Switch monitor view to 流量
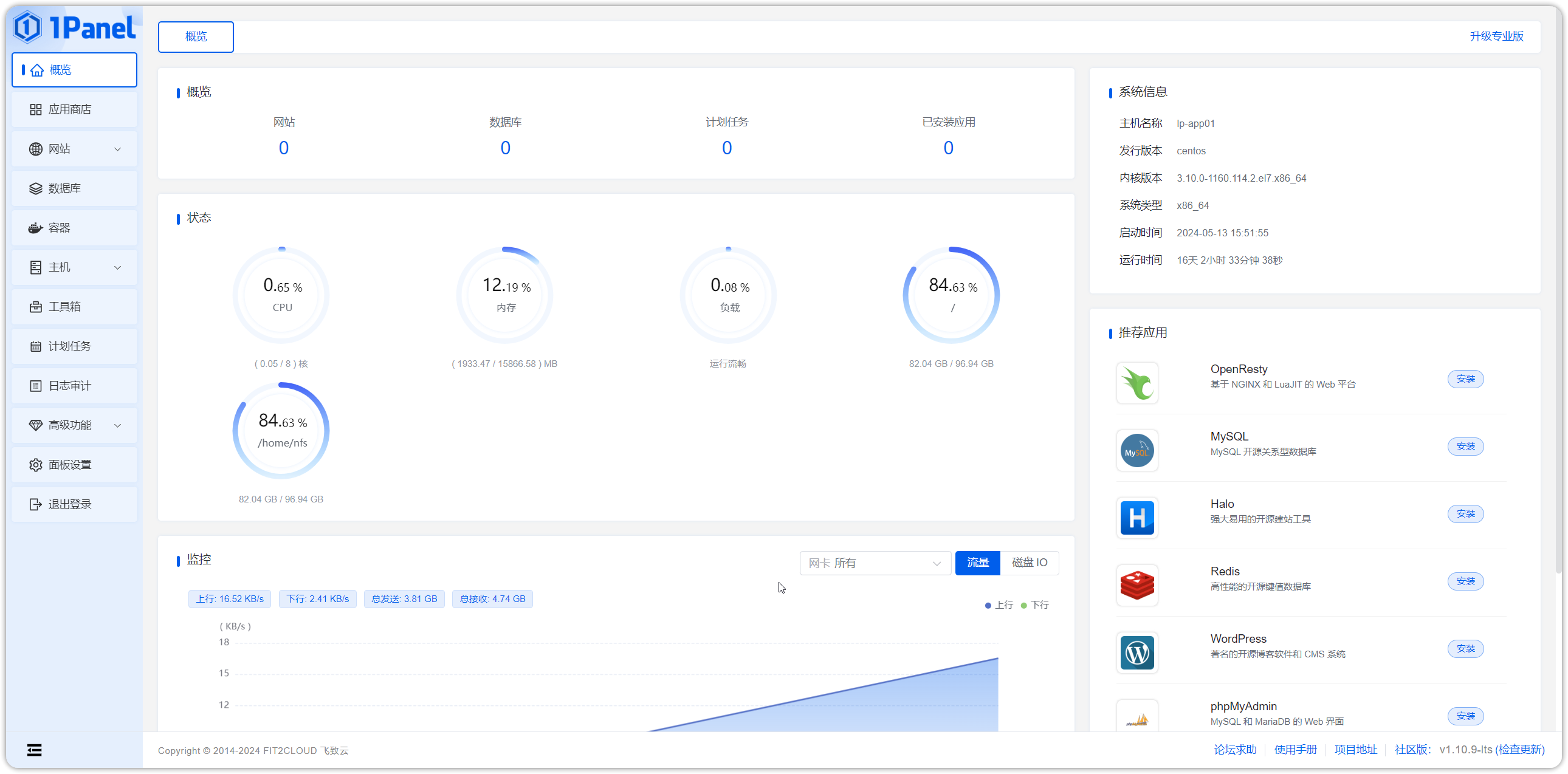The image size is (1568, 774). [977, 563]
